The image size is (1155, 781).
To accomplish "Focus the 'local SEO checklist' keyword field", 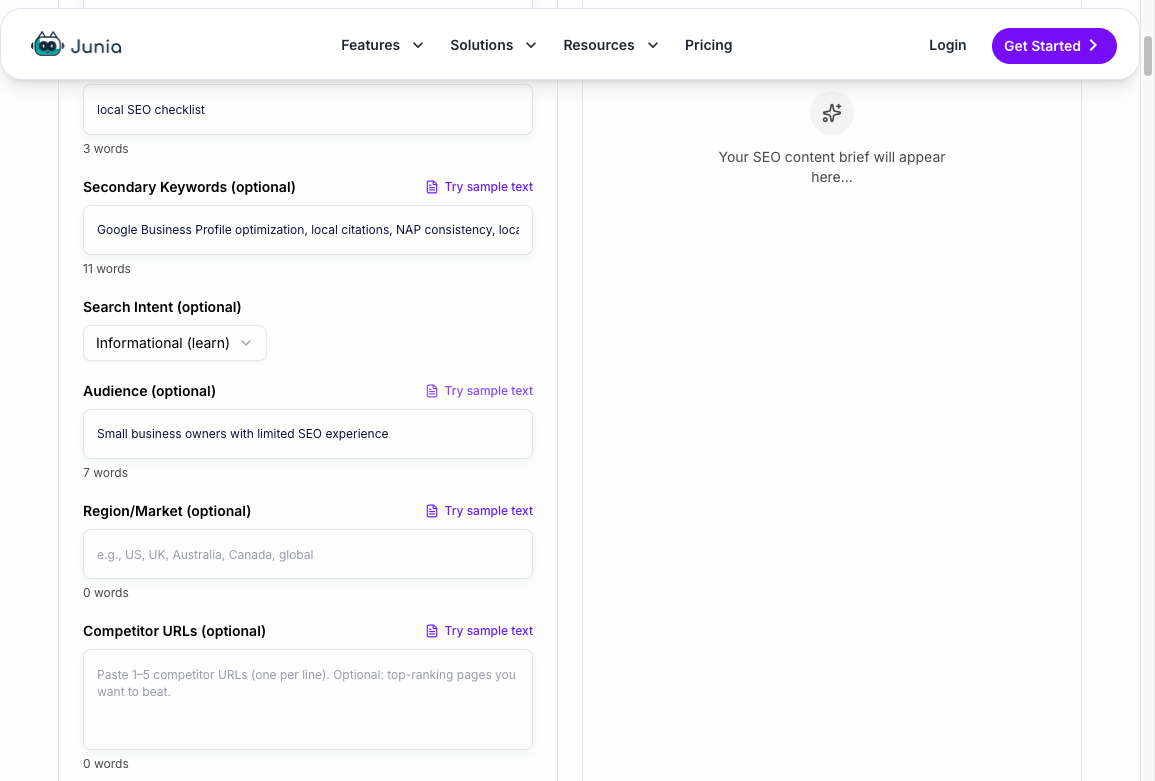I will point(308,110).
